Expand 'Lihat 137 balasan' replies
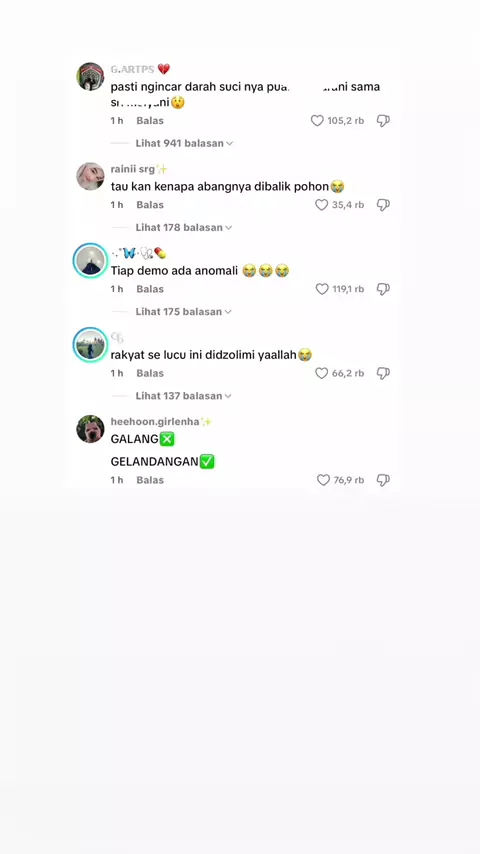Image resolution: width=480 pixels, height=854 pixels. click(184, 396)
